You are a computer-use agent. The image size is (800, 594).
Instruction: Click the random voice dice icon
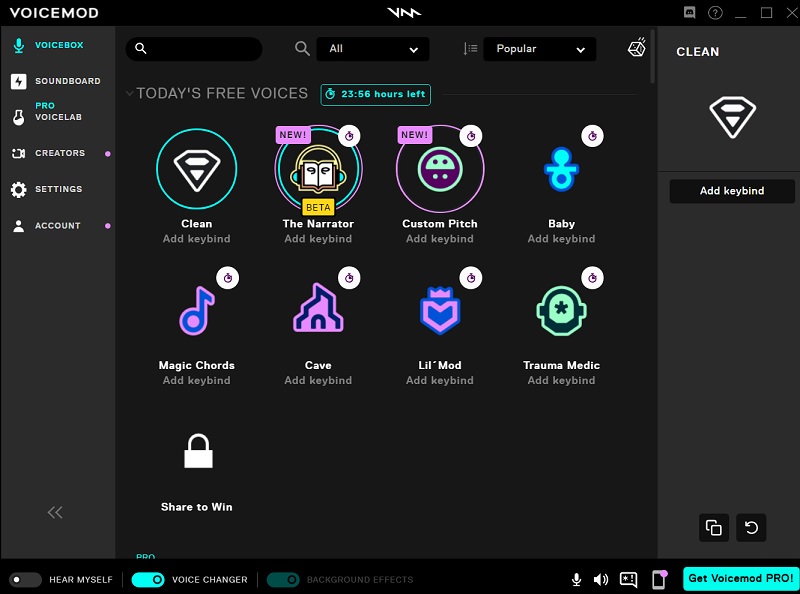[x=637, y=47]
